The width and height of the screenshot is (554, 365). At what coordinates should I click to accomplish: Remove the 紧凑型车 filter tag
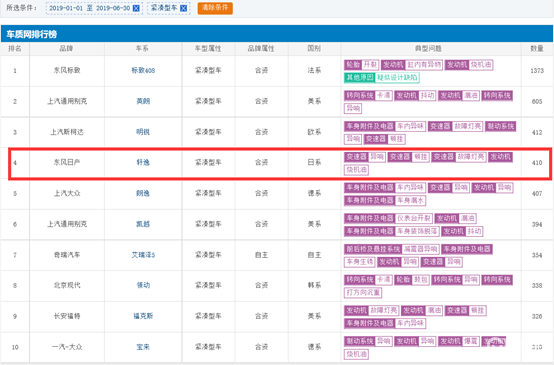[183, 8]
